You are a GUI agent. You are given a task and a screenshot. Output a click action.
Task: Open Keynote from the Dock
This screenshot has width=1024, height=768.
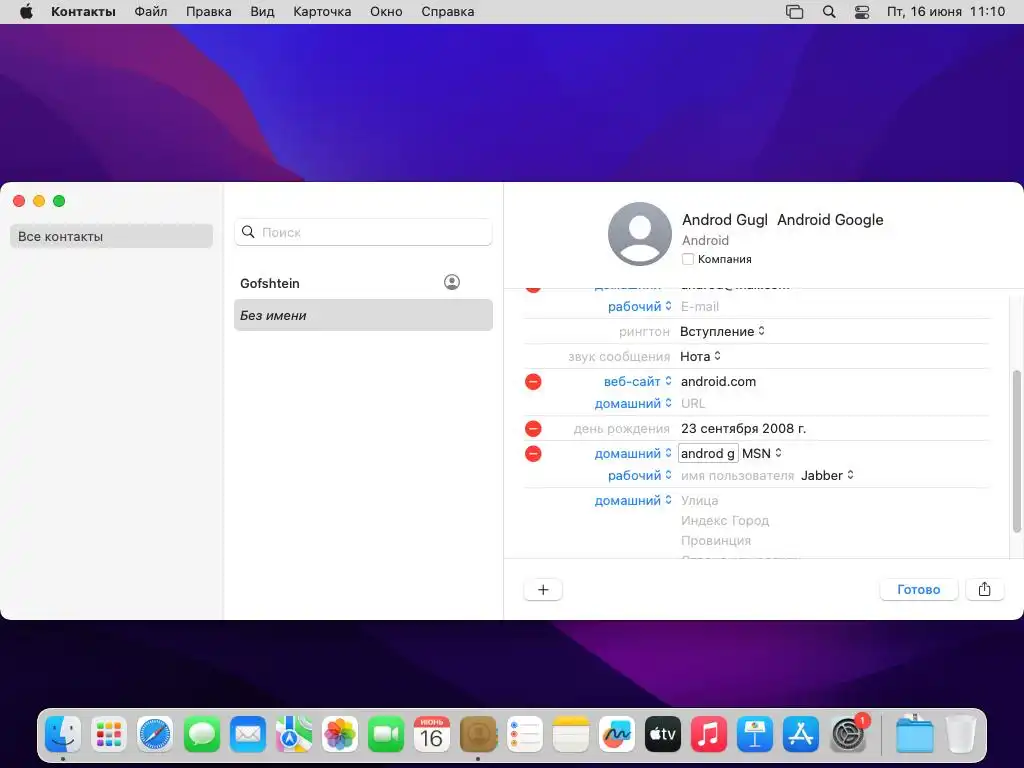tap(755, 734)
